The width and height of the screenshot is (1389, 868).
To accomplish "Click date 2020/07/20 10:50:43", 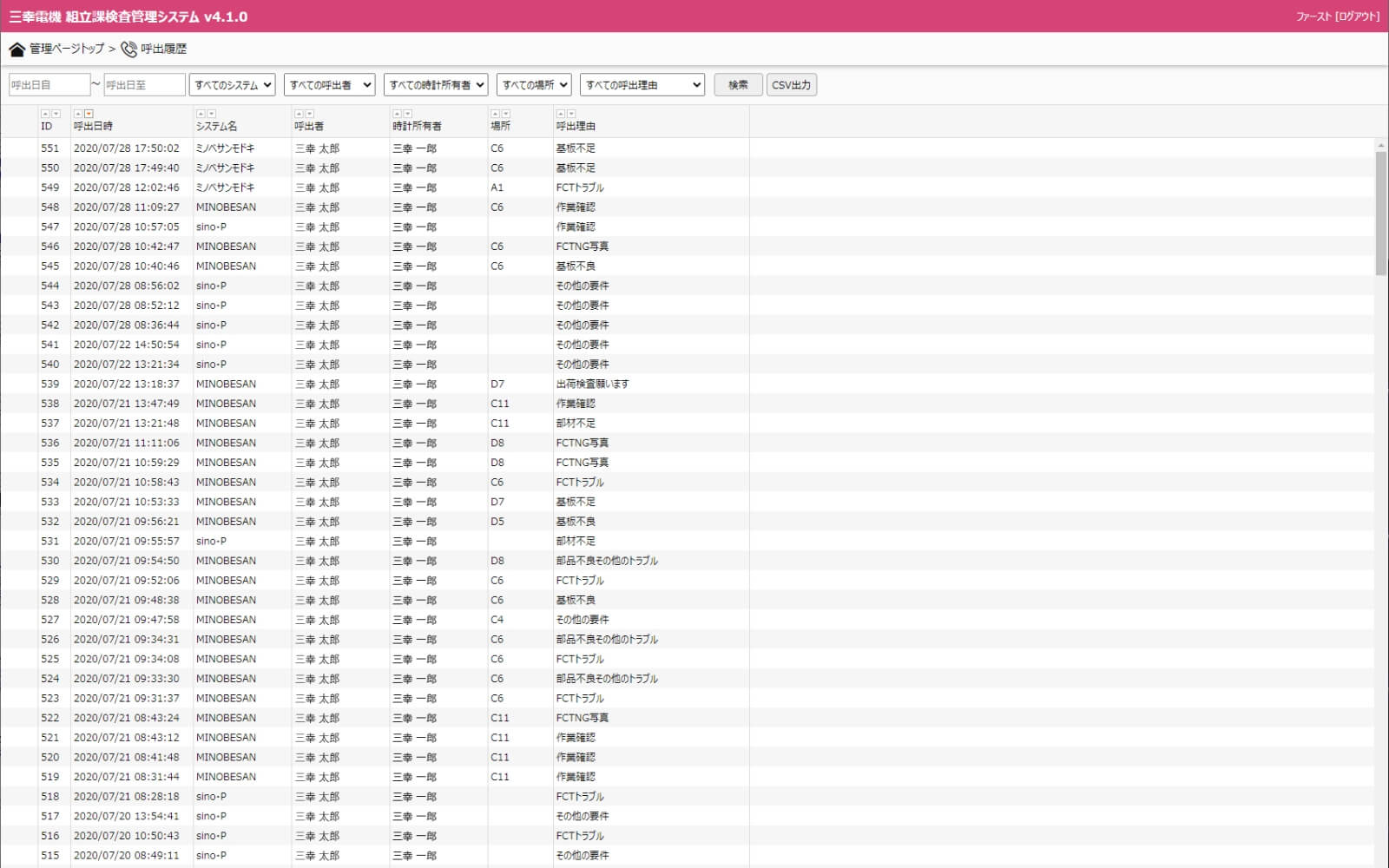I will coord(127,836).
